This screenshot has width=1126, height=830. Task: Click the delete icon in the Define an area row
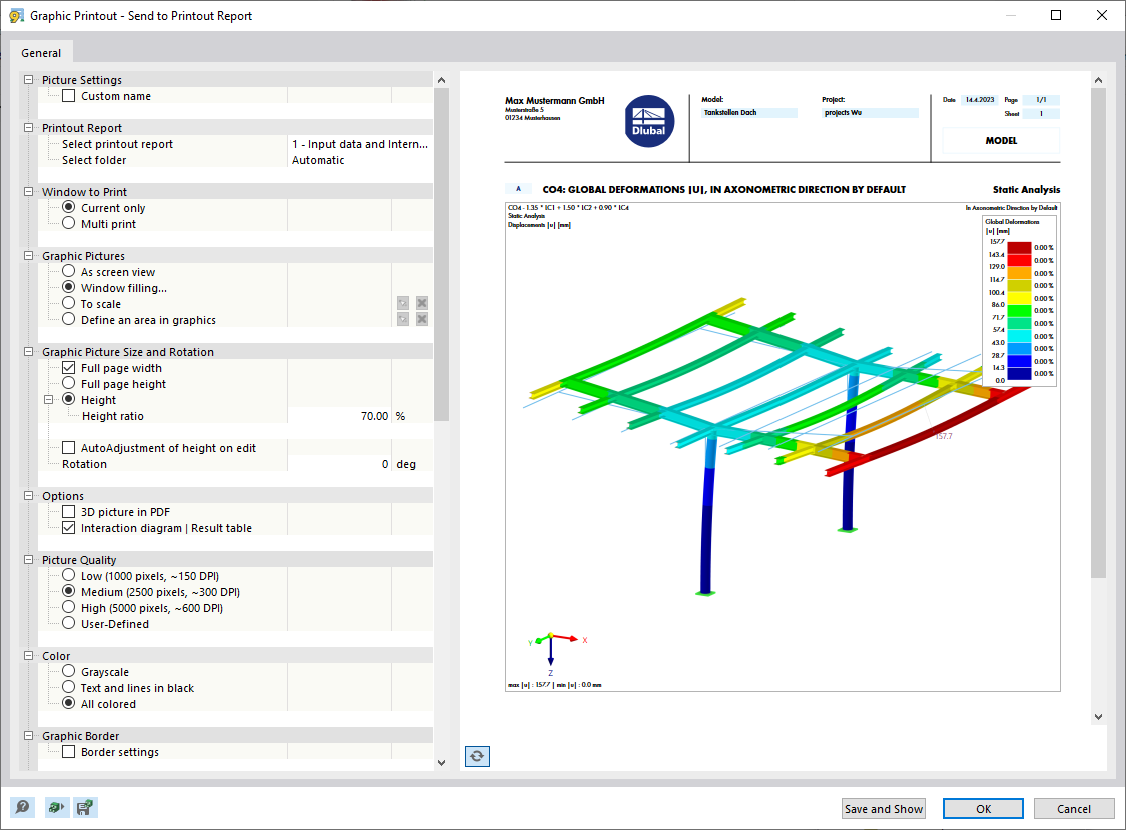pyautogui.click(x=422, y=320)
